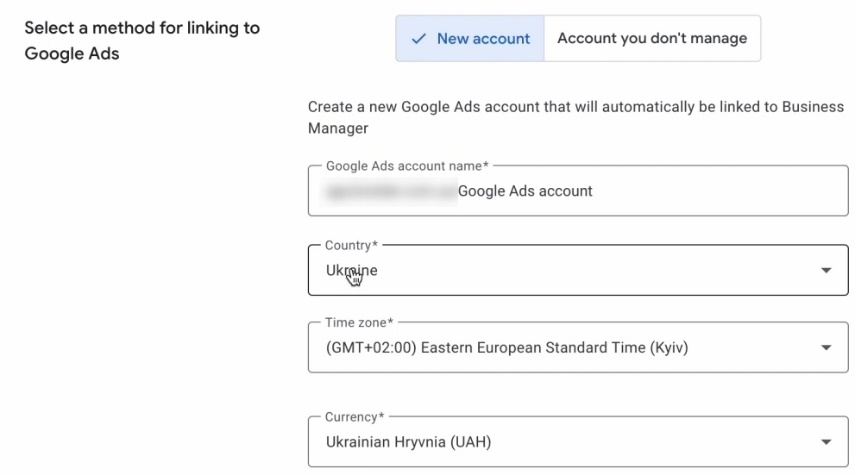Click the Currency* field label

click(353, 417)
